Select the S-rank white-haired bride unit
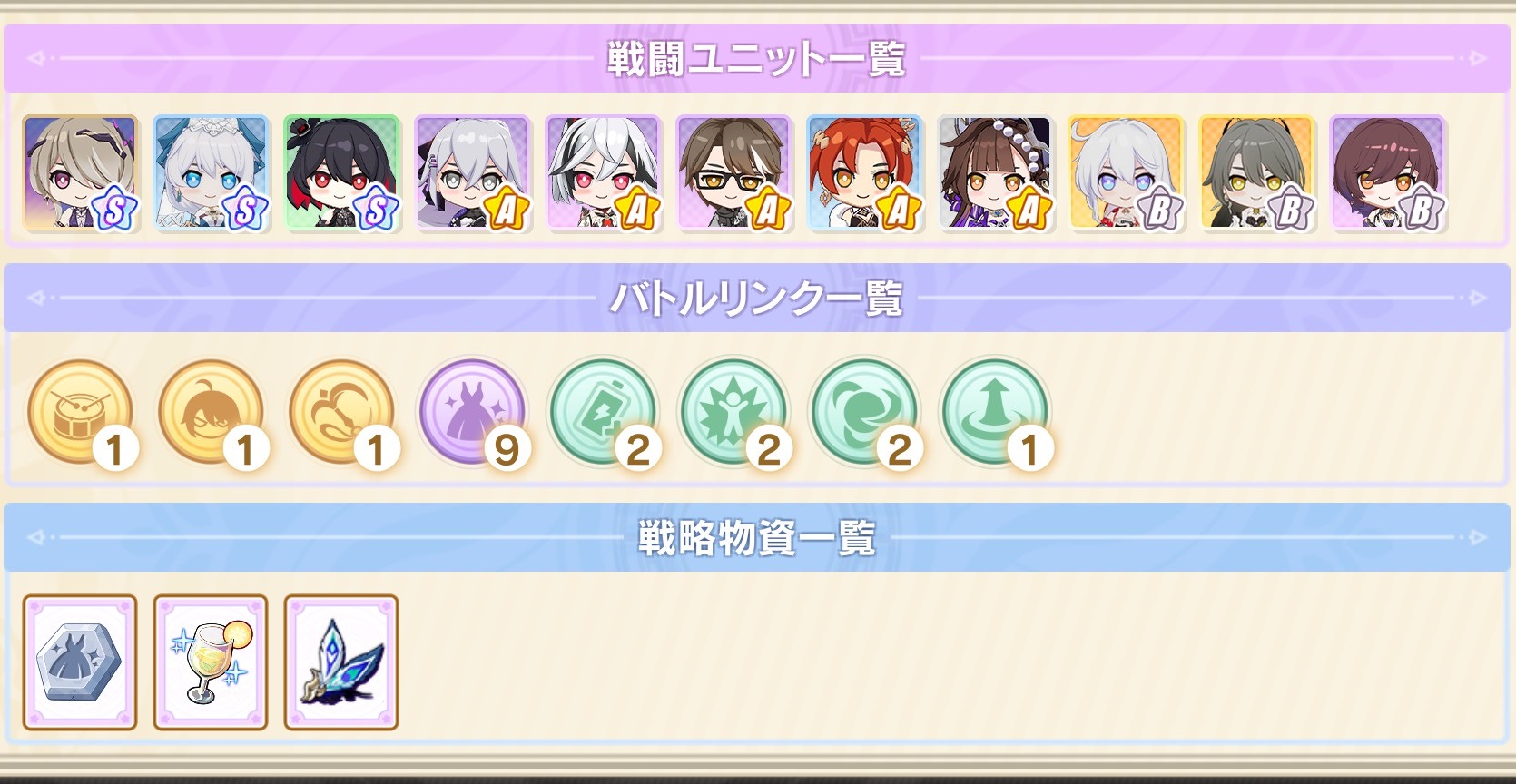The image size is (1516, 784). point(212,173)
